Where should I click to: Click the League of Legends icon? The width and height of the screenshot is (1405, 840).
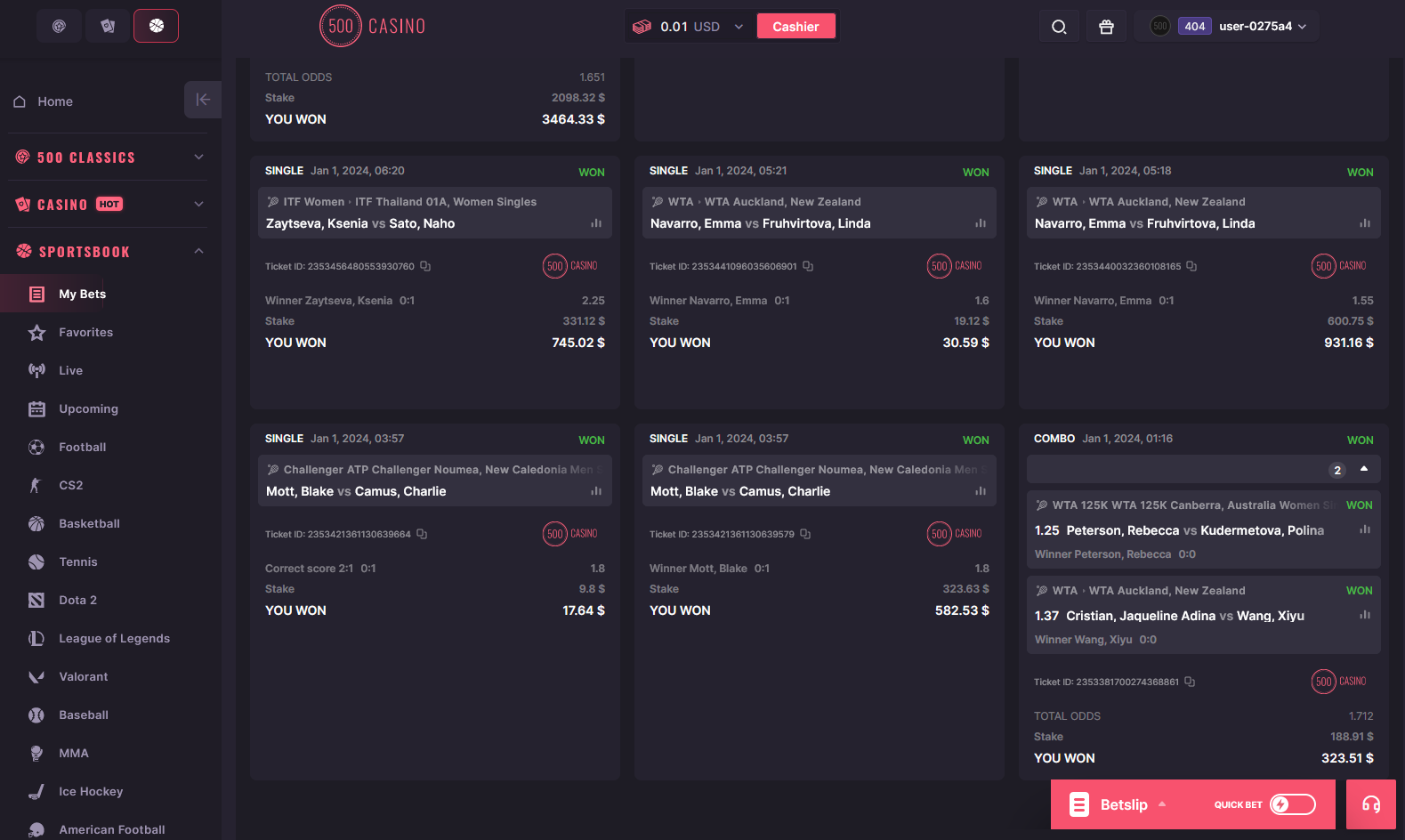coord(36,638)
